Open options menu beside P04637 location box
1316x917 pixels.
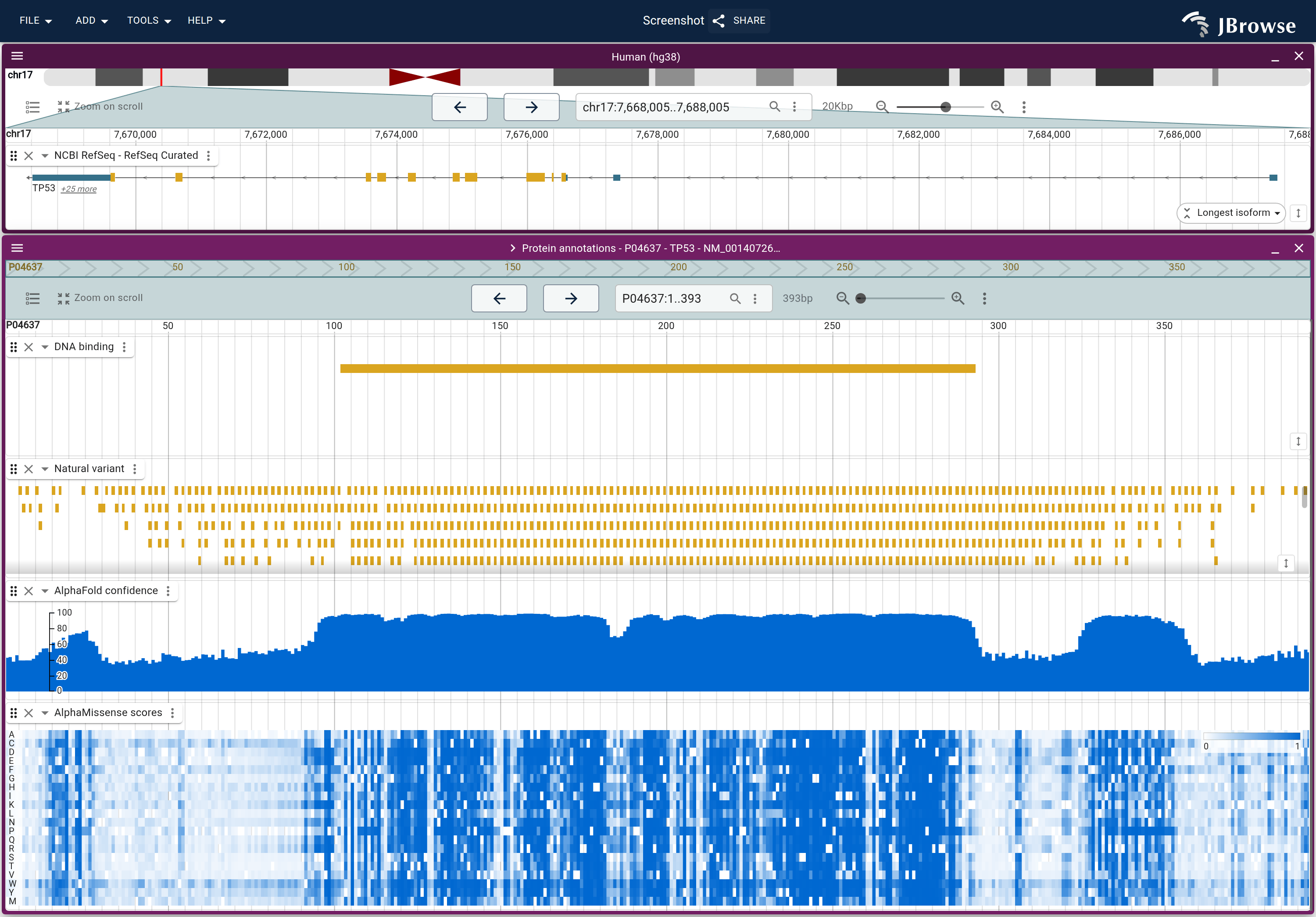(755, 298)
